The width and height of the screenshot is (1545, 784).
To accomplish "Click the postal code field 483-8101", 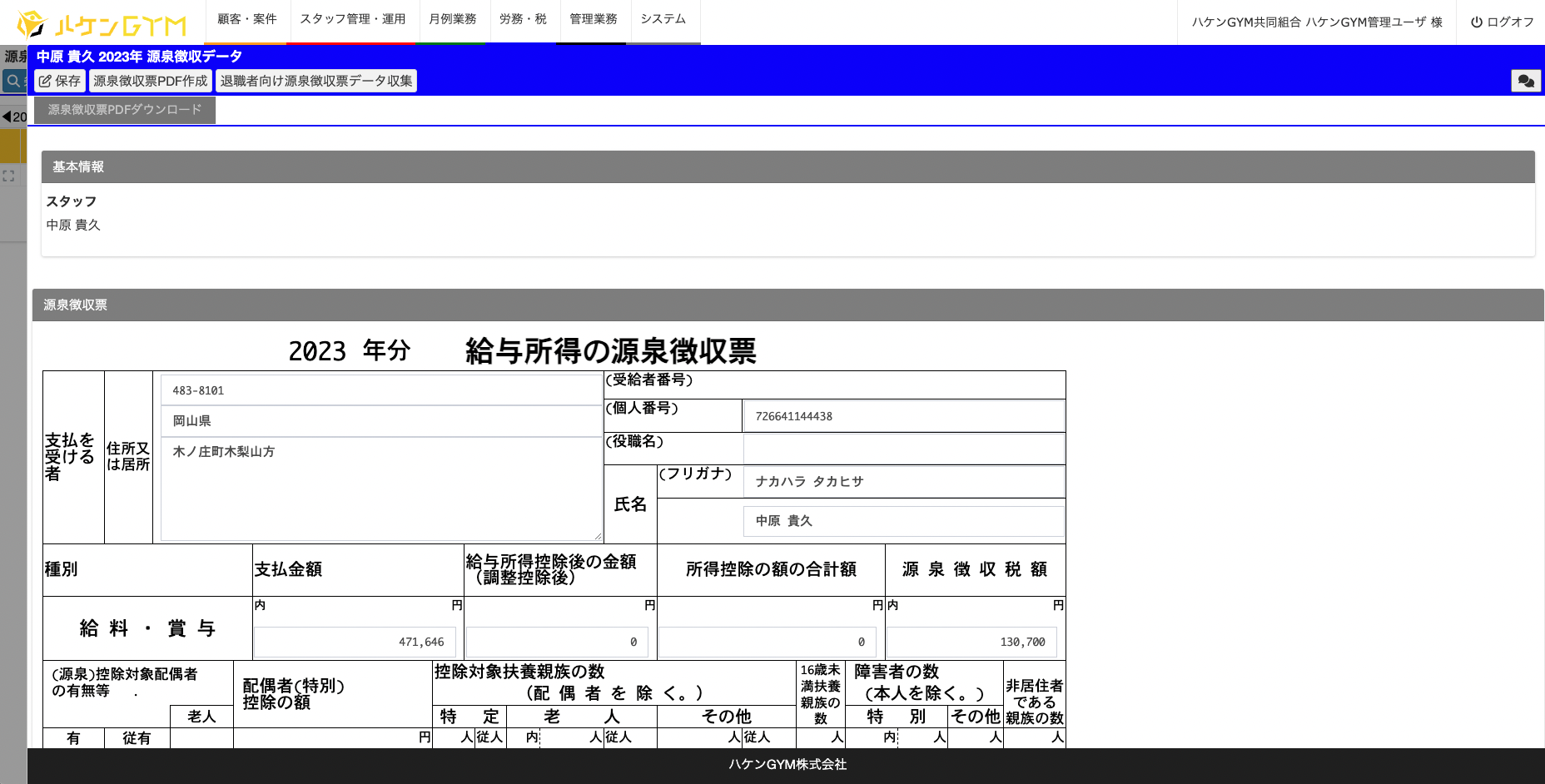I will 381,390.
